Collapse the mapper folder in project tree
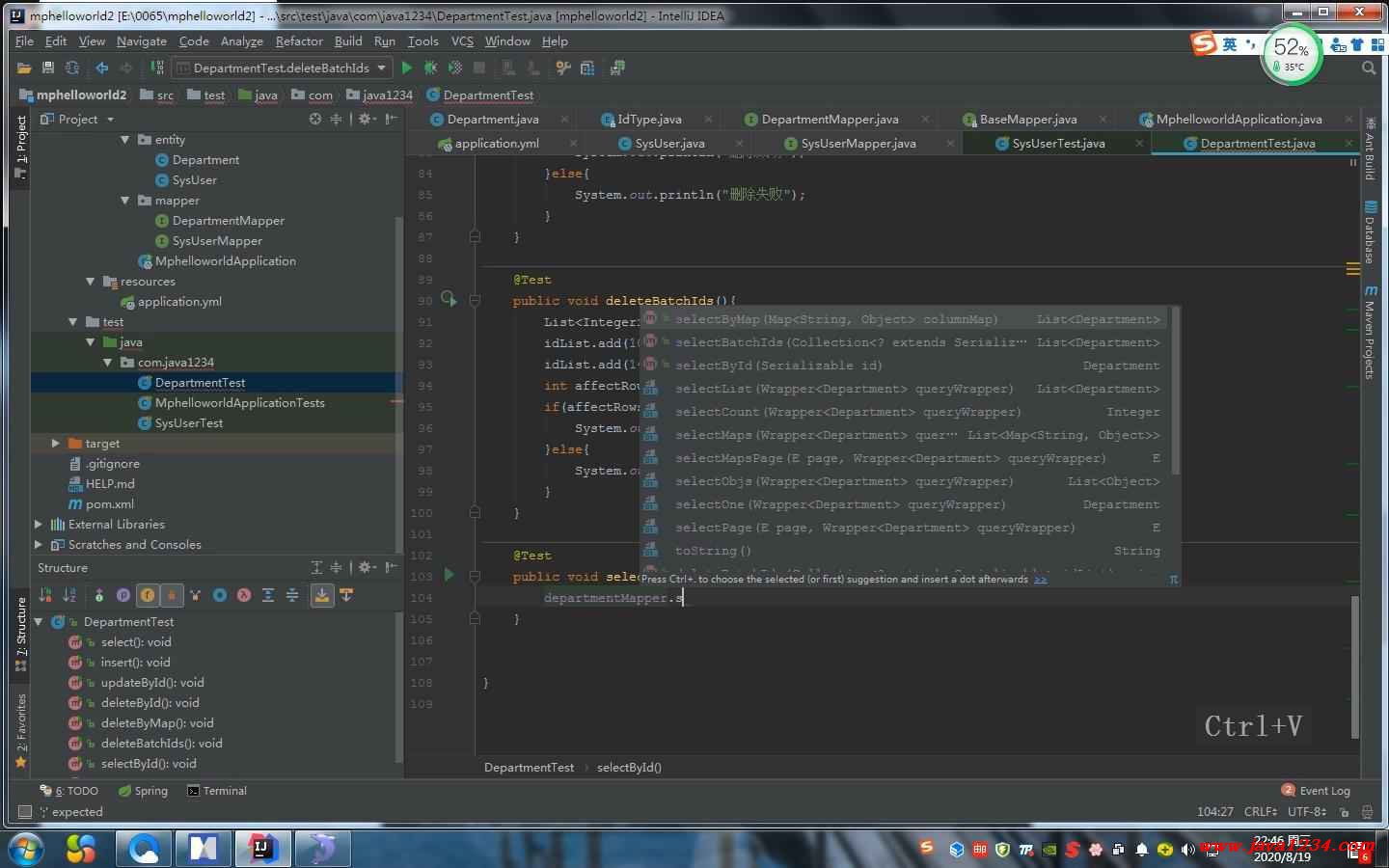Image resolution: width=1389 pixels, height=868 pixels. click(124, 201)
